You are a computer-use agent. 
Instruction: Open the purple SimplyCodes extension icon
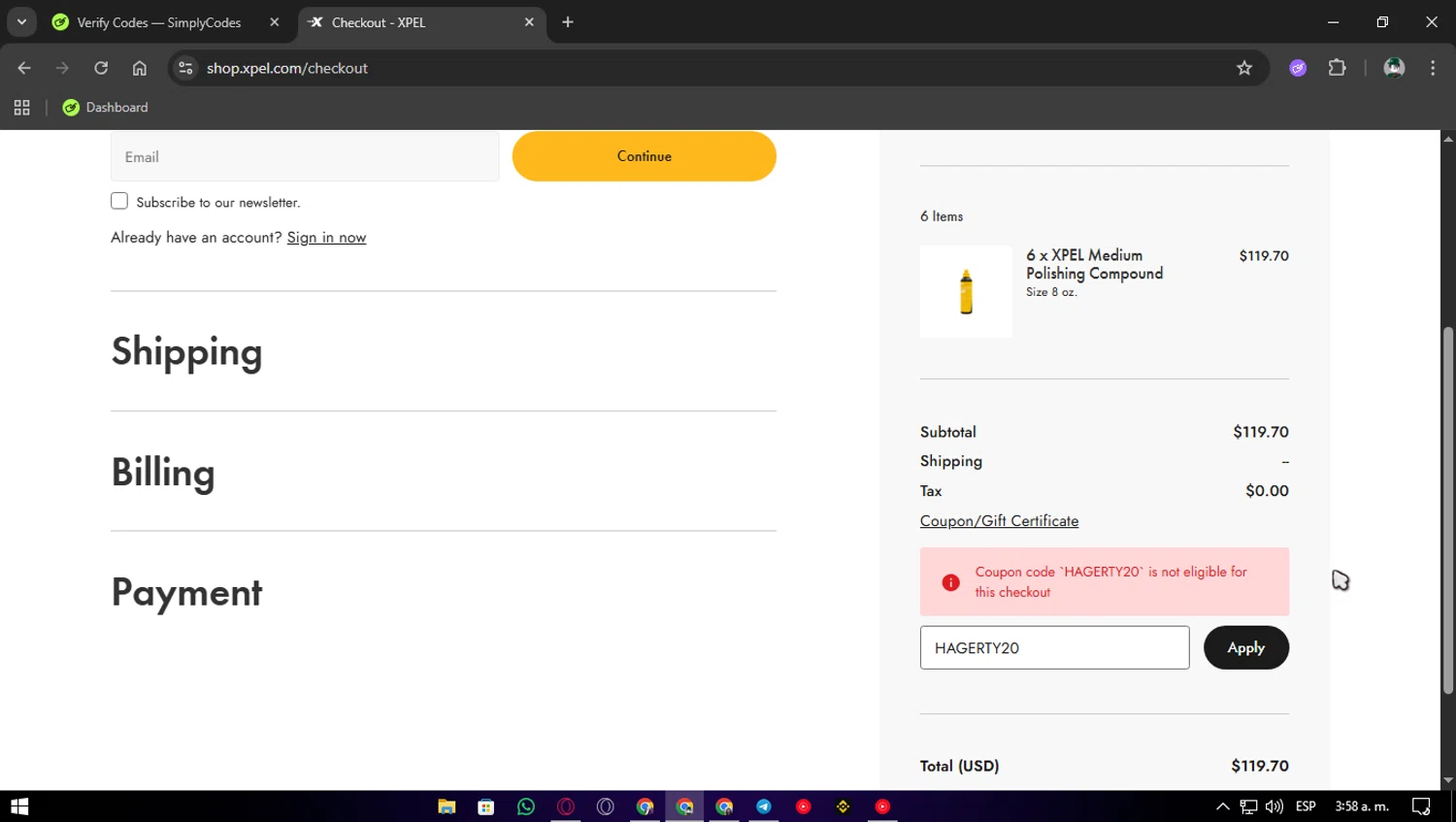1298,68
